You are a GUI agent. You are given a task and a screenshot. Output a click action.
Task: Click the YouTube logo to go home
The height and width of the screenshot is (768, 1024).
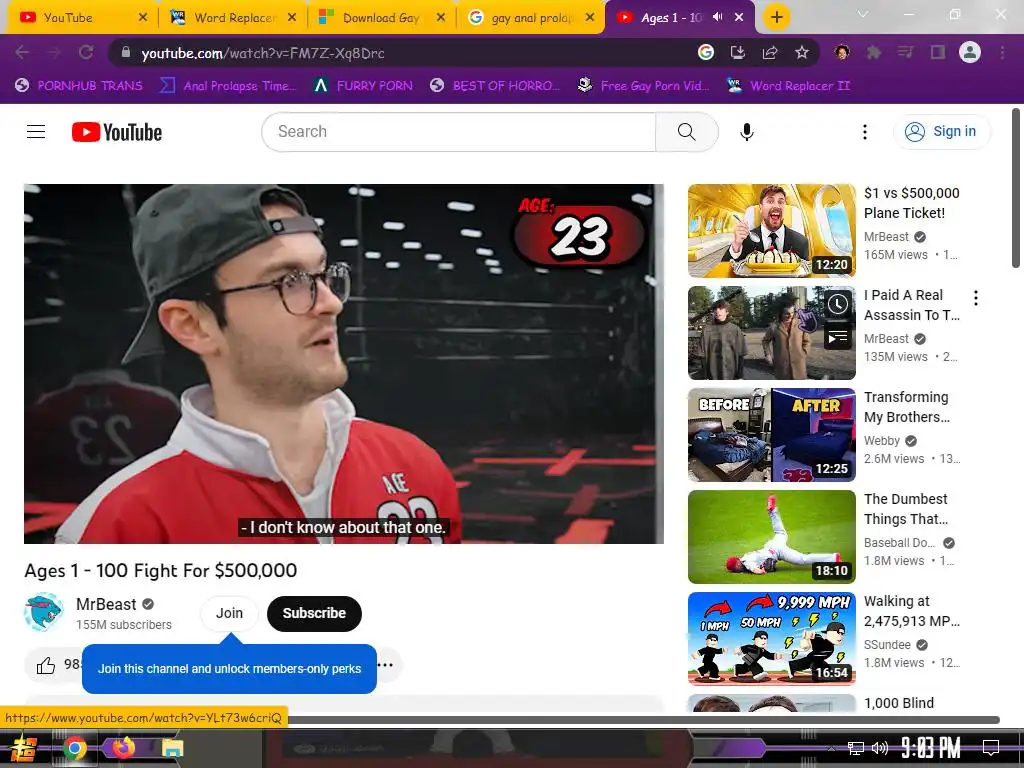click(117, 132)
